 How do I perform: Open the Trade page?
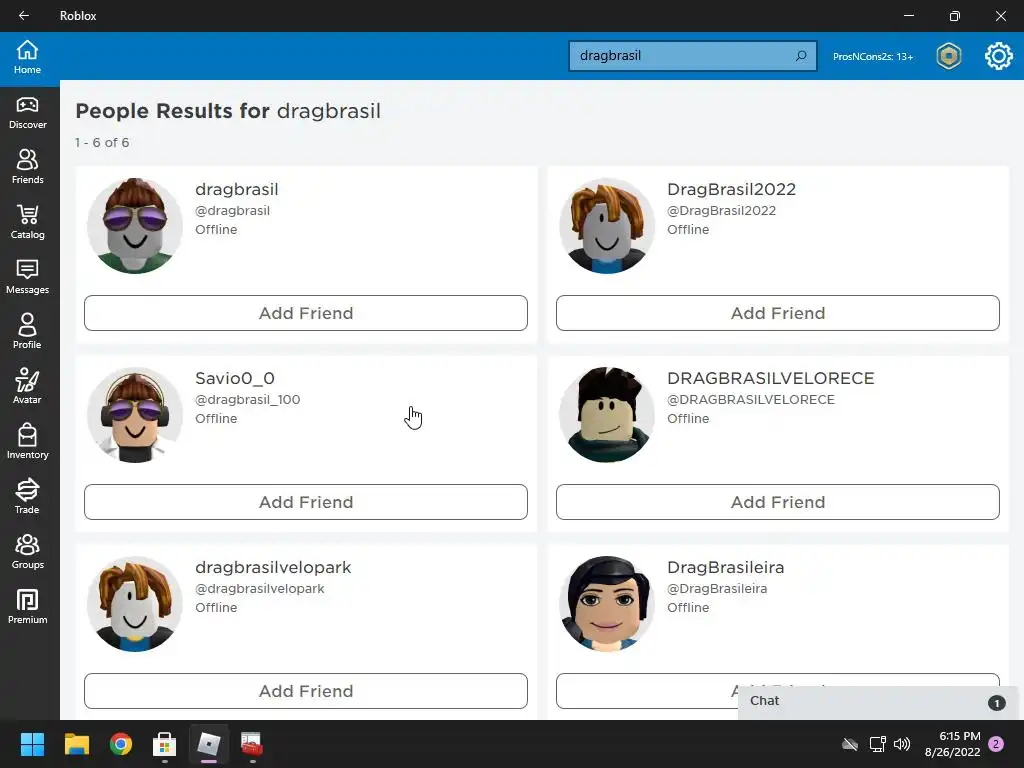click(x=27, y=497)
